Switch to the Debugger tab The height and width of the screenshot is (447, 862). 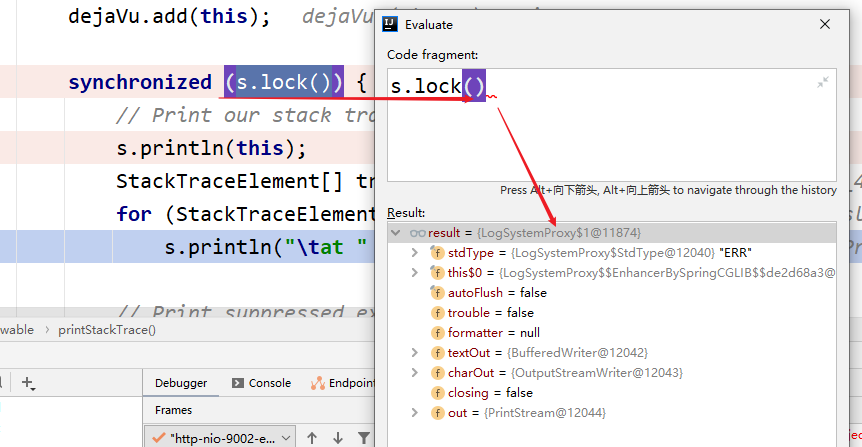coord(181,383)
